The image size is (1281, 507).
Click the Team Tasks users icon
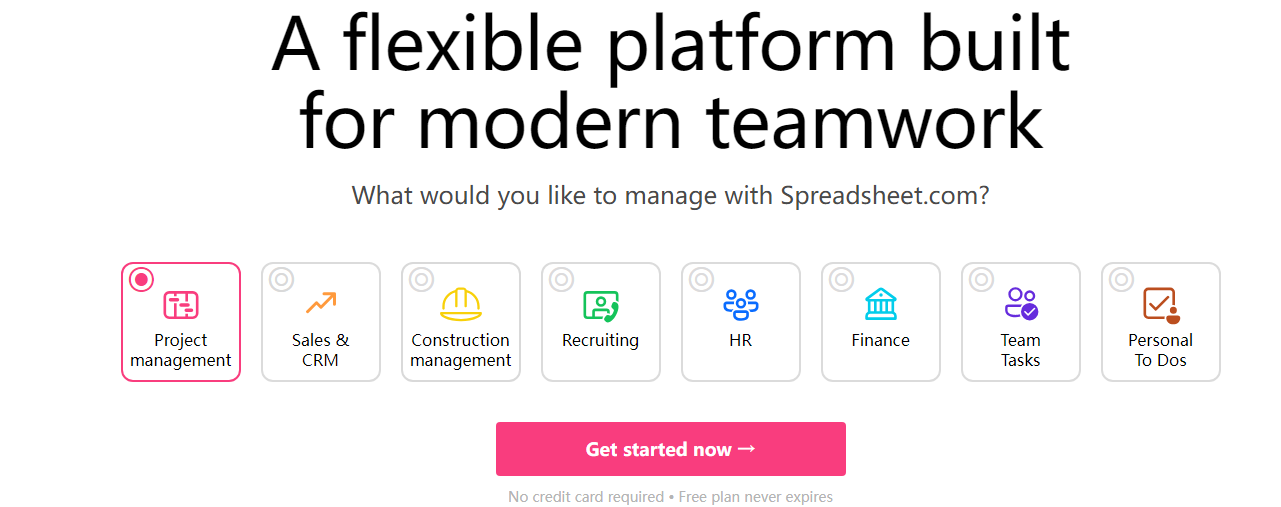tap(1021, 304)
